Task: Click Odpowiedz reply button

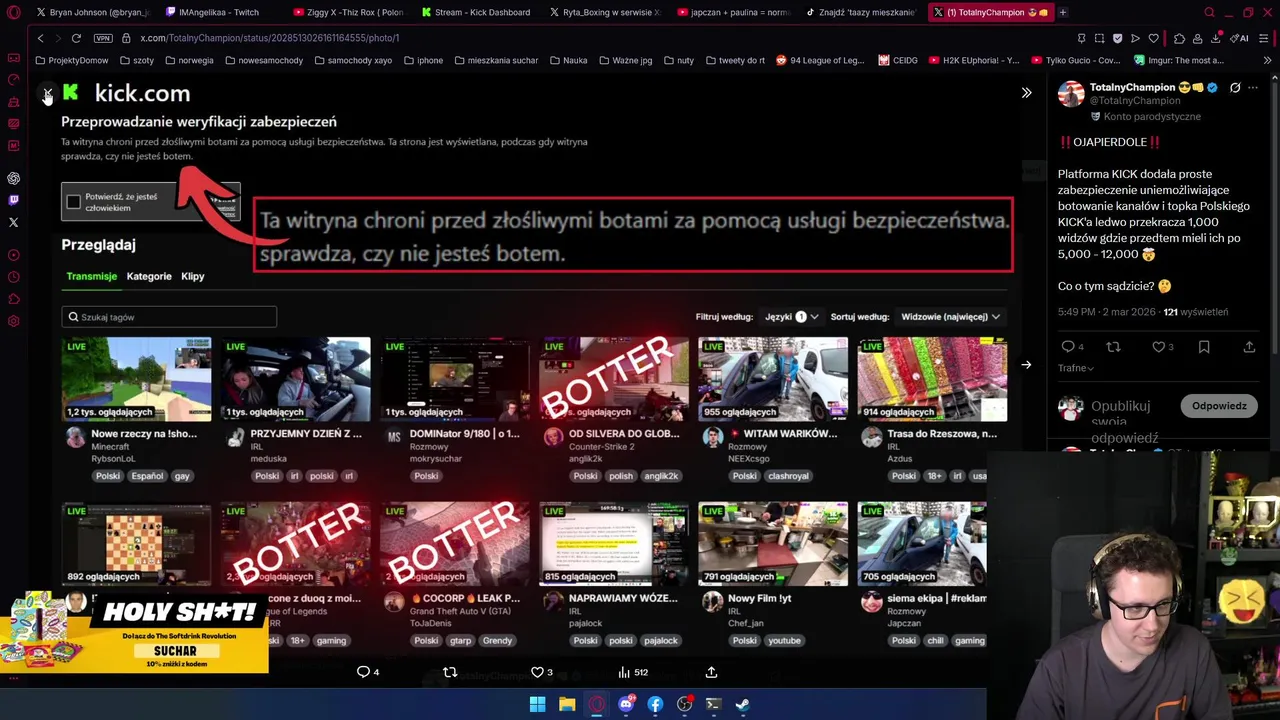Action: pos(1219,406)
